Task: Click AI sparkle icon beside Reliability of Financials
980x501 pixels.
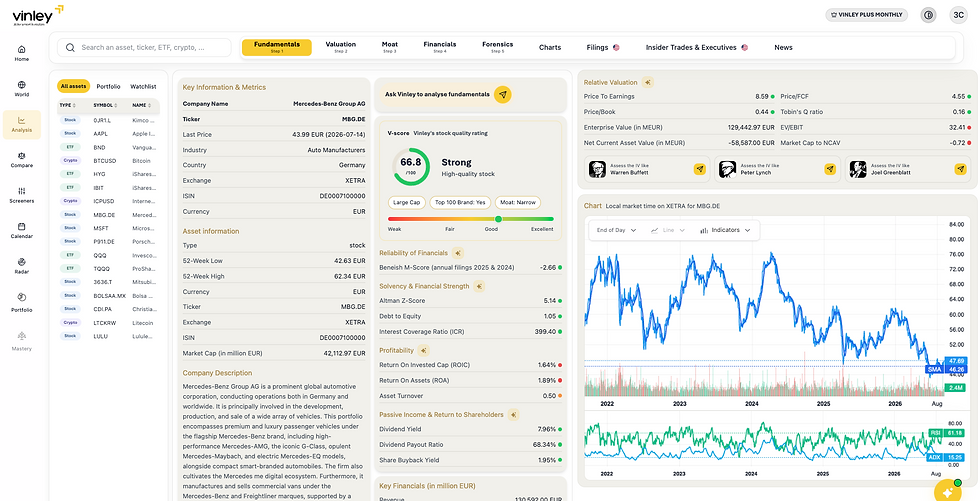Action: click(458, 253)
